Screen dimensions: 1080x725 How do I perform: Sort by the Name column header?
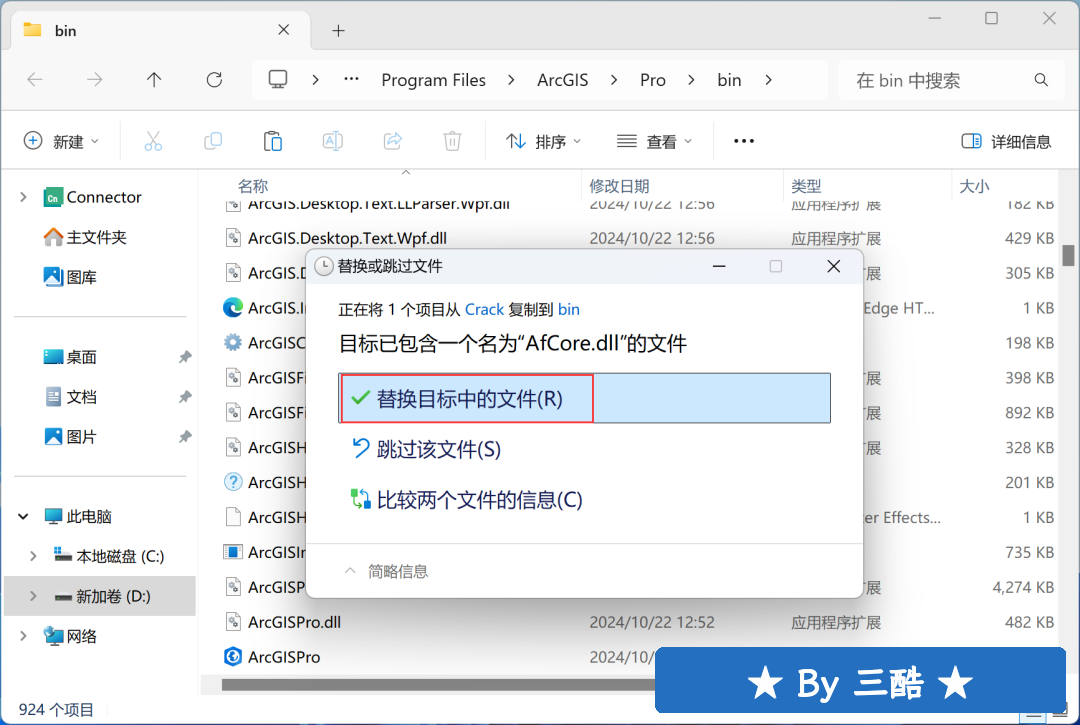point(253,186)
